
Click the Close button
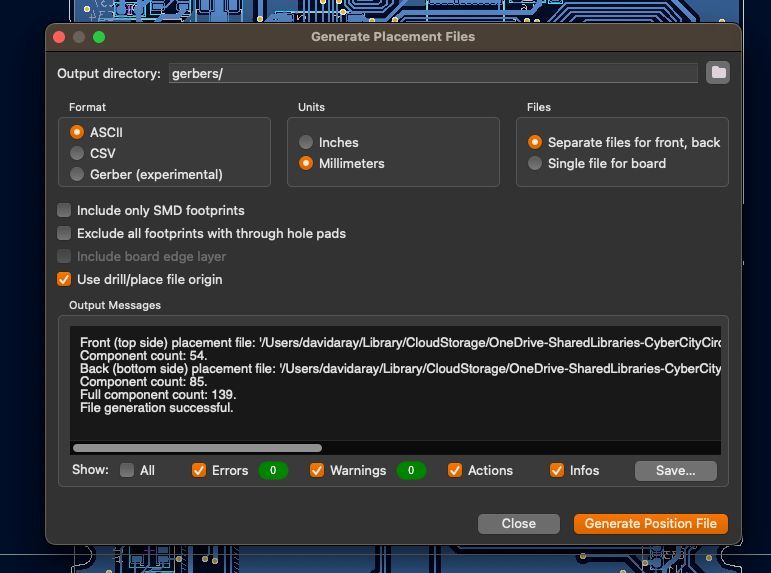coord(519,523)
